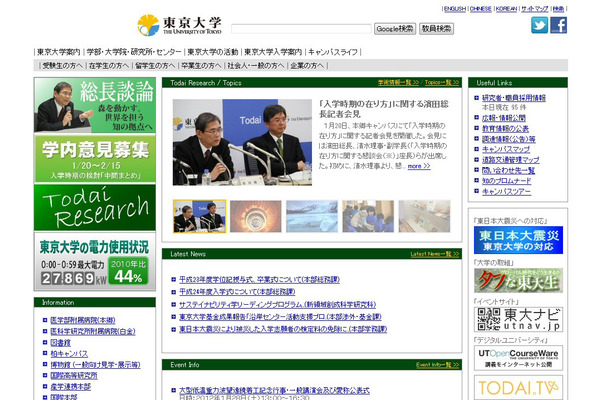This screenshot has width=610, height=400.
Task: Select the blue uniform workers thumbnail
Action: click(368, 216)
